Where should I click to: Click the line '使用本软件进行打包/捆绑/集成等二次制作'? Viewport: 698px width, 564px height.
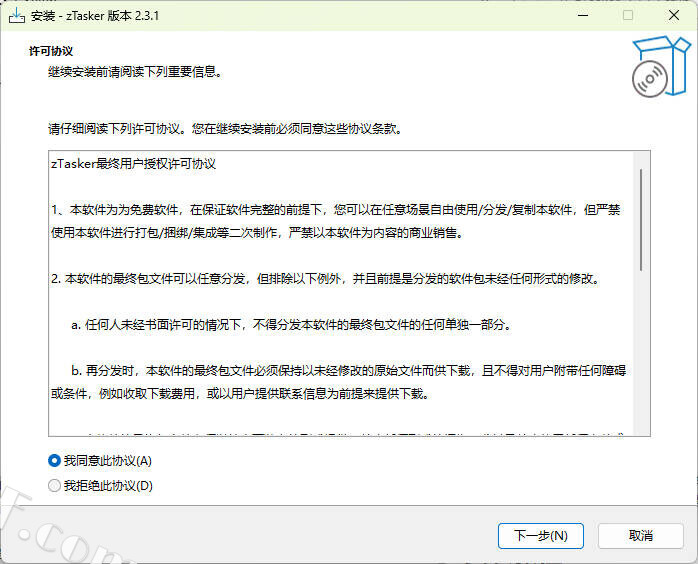tap(257, 232)
